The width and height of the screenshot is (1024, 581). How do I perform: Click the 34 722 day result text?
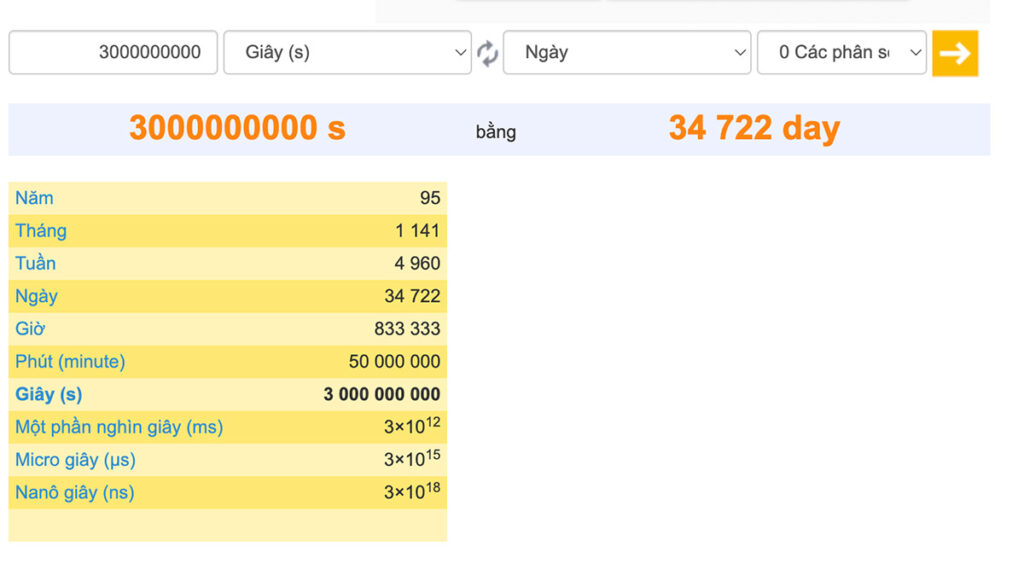click(x=754, y=129)
